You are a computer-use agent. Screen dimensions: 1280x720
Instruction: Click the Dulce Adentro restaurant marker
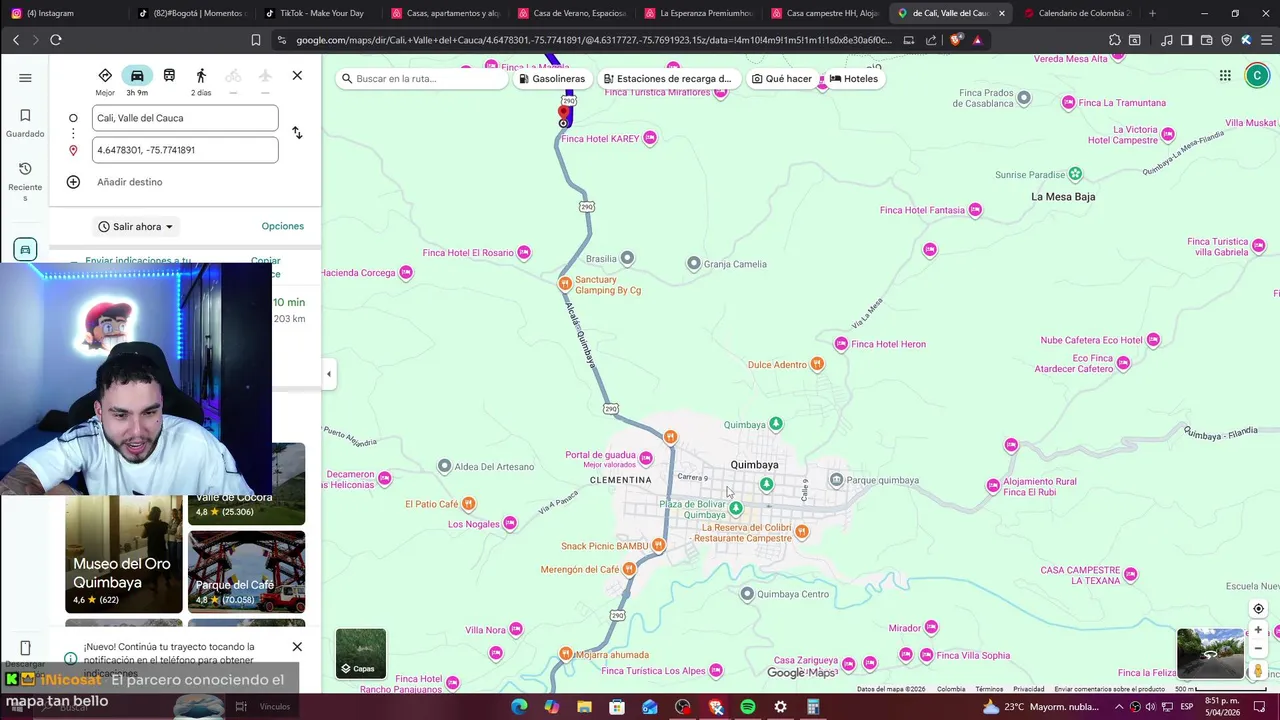pyautogui.click(x=817, y=364)
